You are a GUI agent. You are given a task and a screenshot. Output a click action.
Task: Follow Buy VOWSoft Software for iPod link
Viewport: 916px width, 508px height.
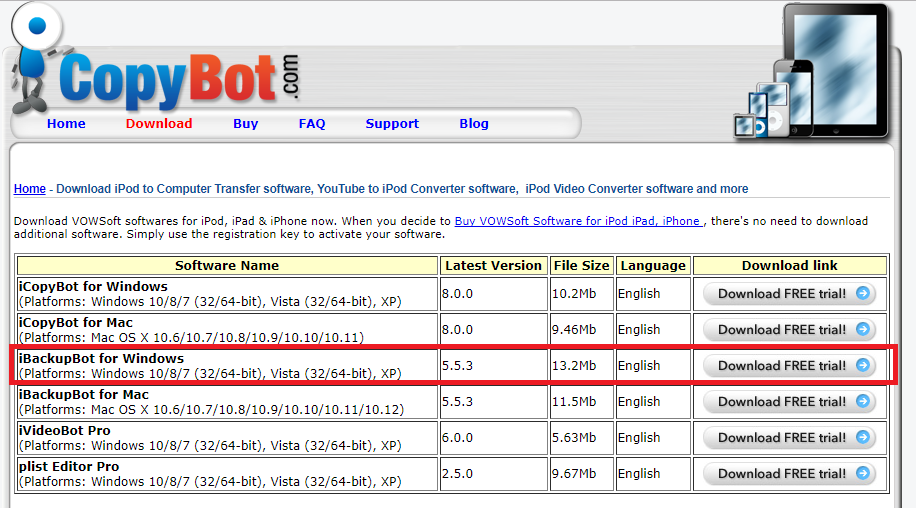[578, 221]
